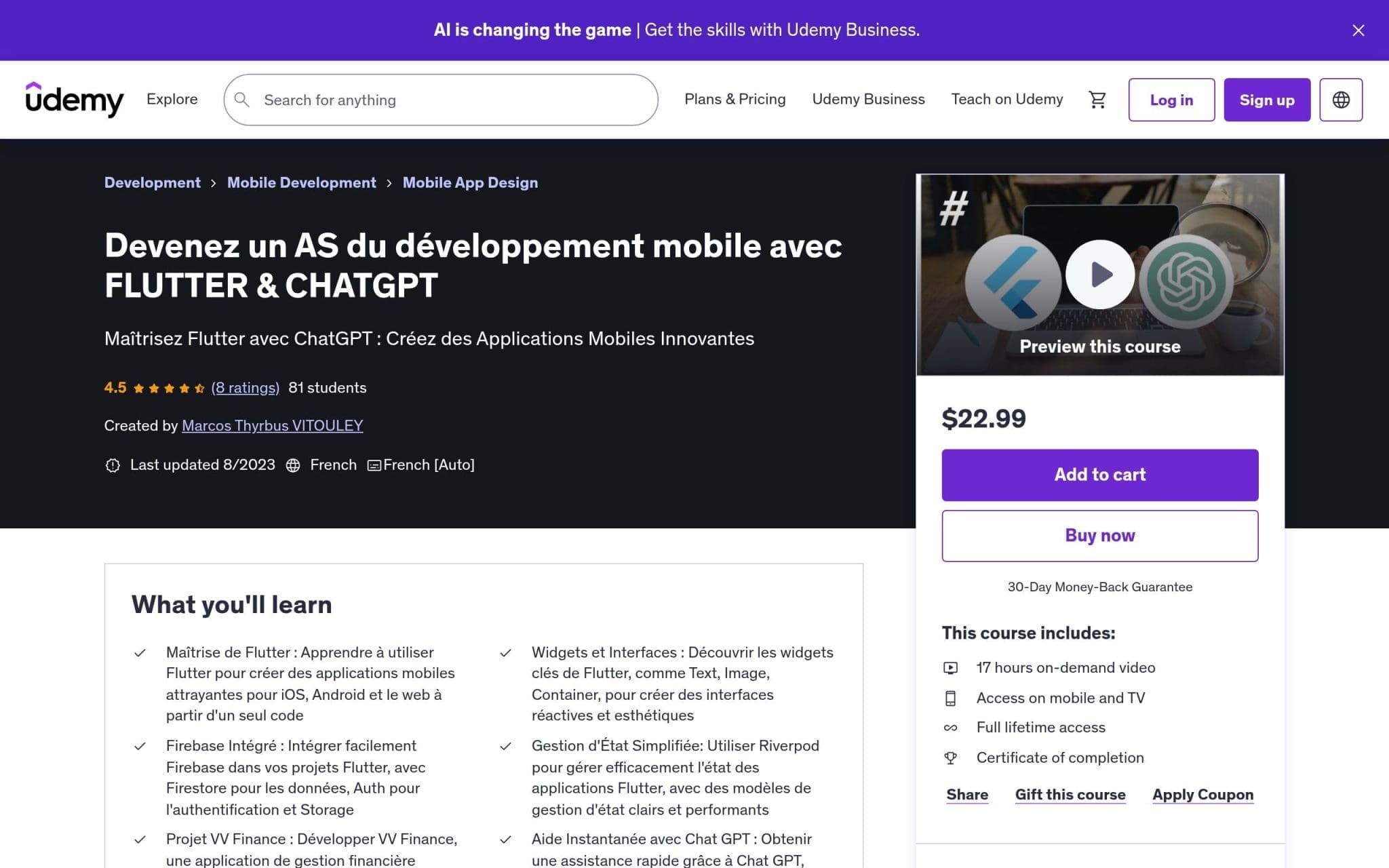1389x868 pixels.
Task: Click the Widgets et Interfaces checkmark
Action: point(505,653)
